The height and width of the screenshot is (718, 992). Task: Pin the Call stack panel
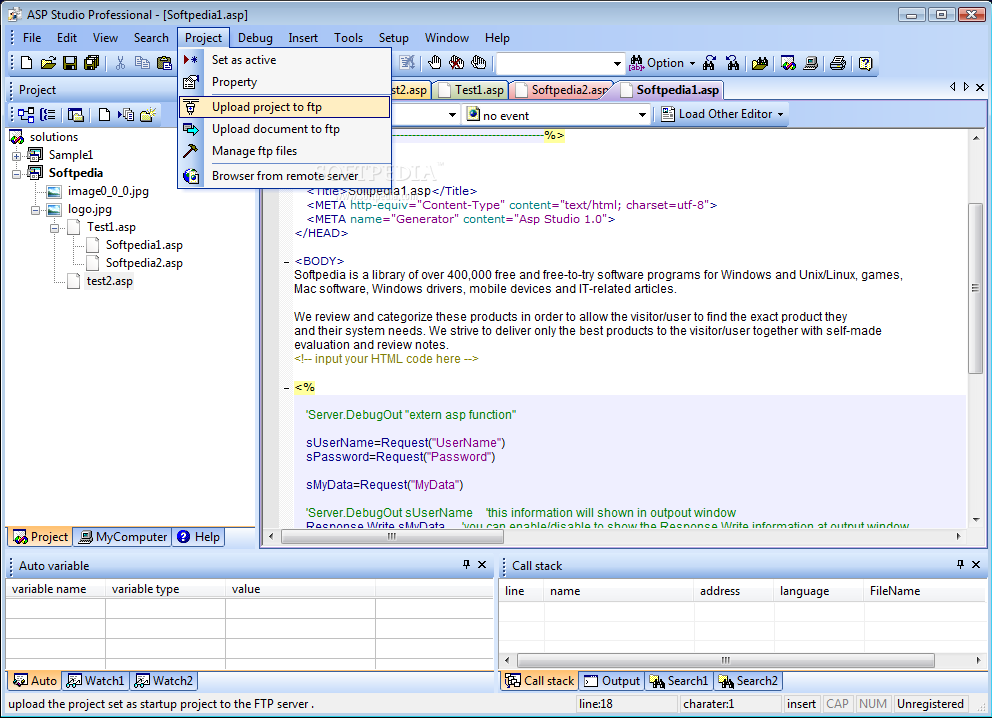tap(960, 564)
